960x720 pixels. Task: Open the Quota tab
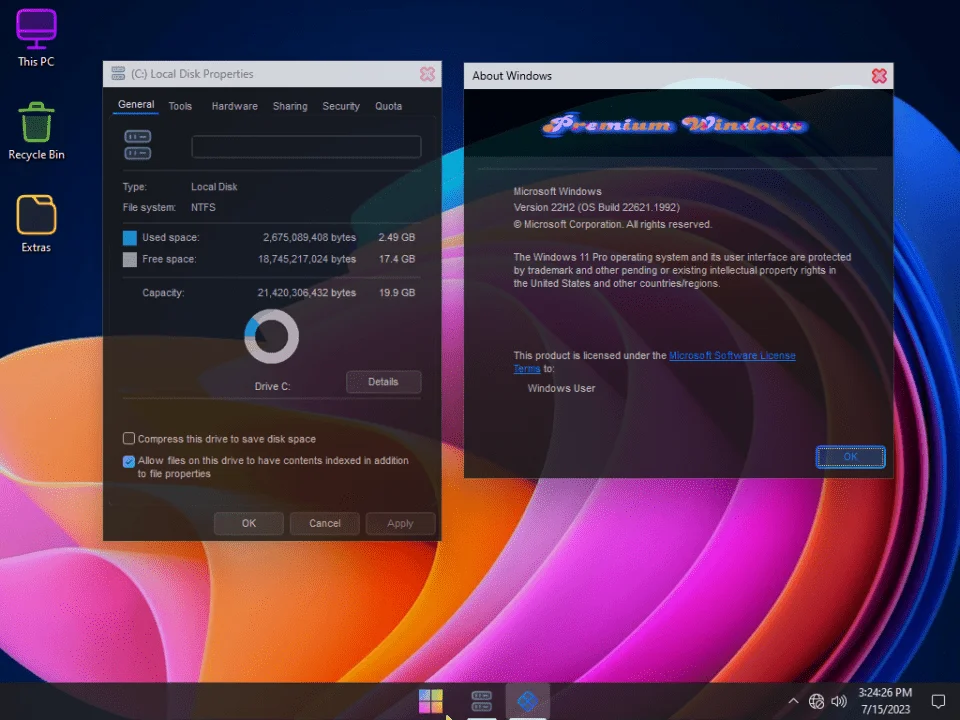[x=388, y=106]
